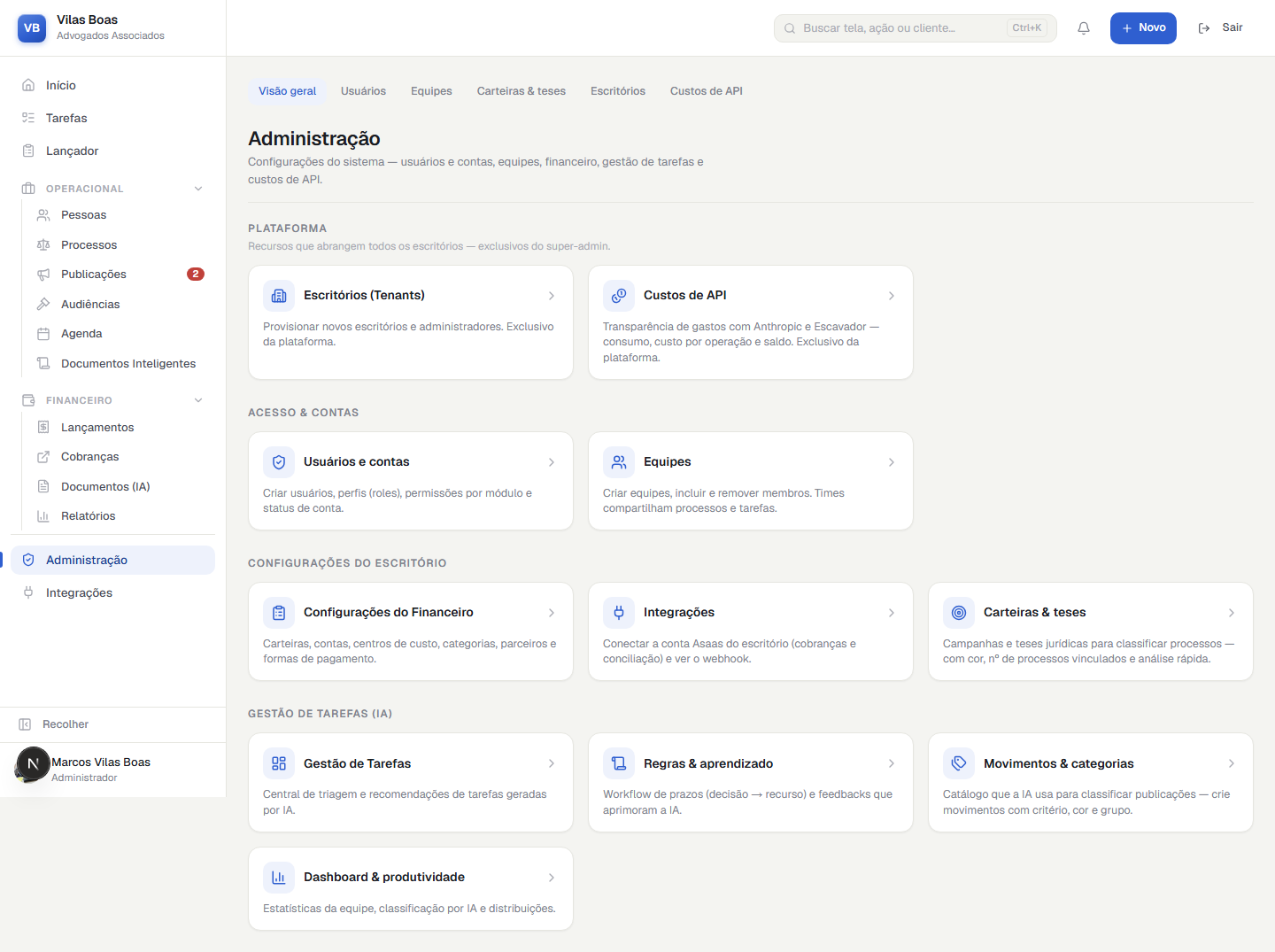Click the Regras & aprendizado scroll icon
This screenshot has width=1275, height=952.
(619, 763)
